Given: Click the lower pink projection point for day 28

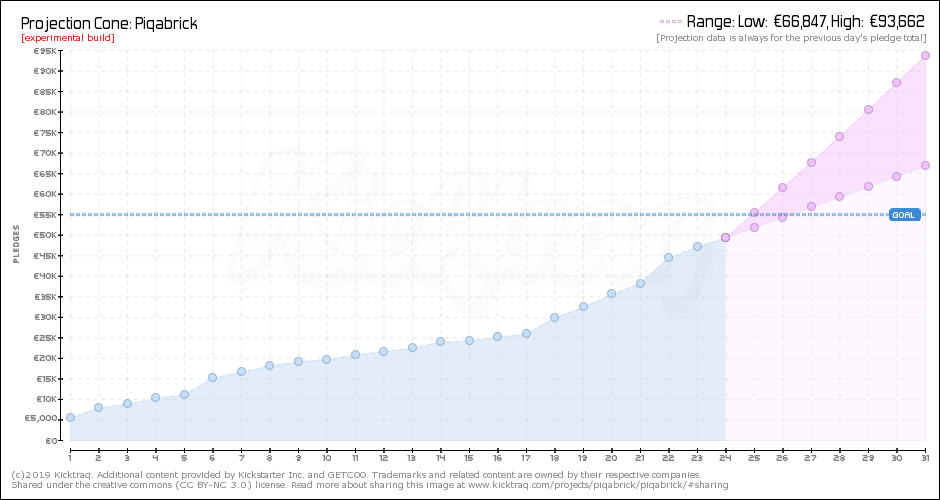Looking at the screenshot, I should pyautogui.click(x=839, y=197).
